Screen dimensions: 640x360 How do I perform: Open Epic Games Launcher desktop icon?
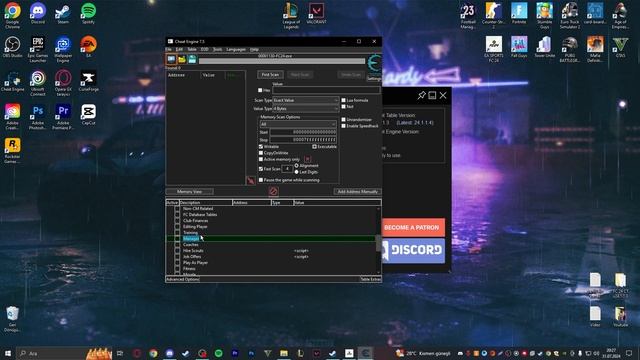pyautogui.click(x=38, y=49)
